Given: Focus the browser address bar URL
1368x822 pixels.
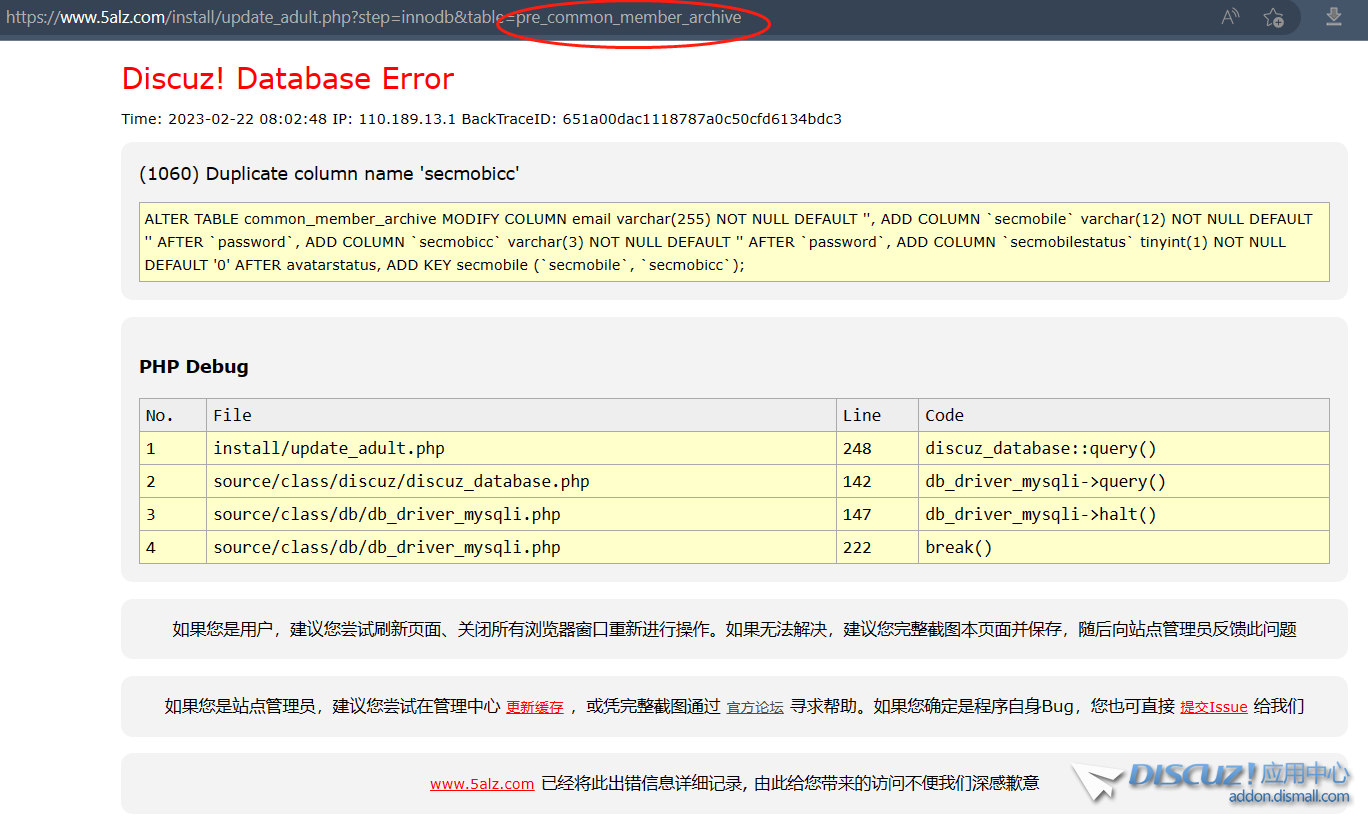Looking at the screenshot, I should (400, 17).
